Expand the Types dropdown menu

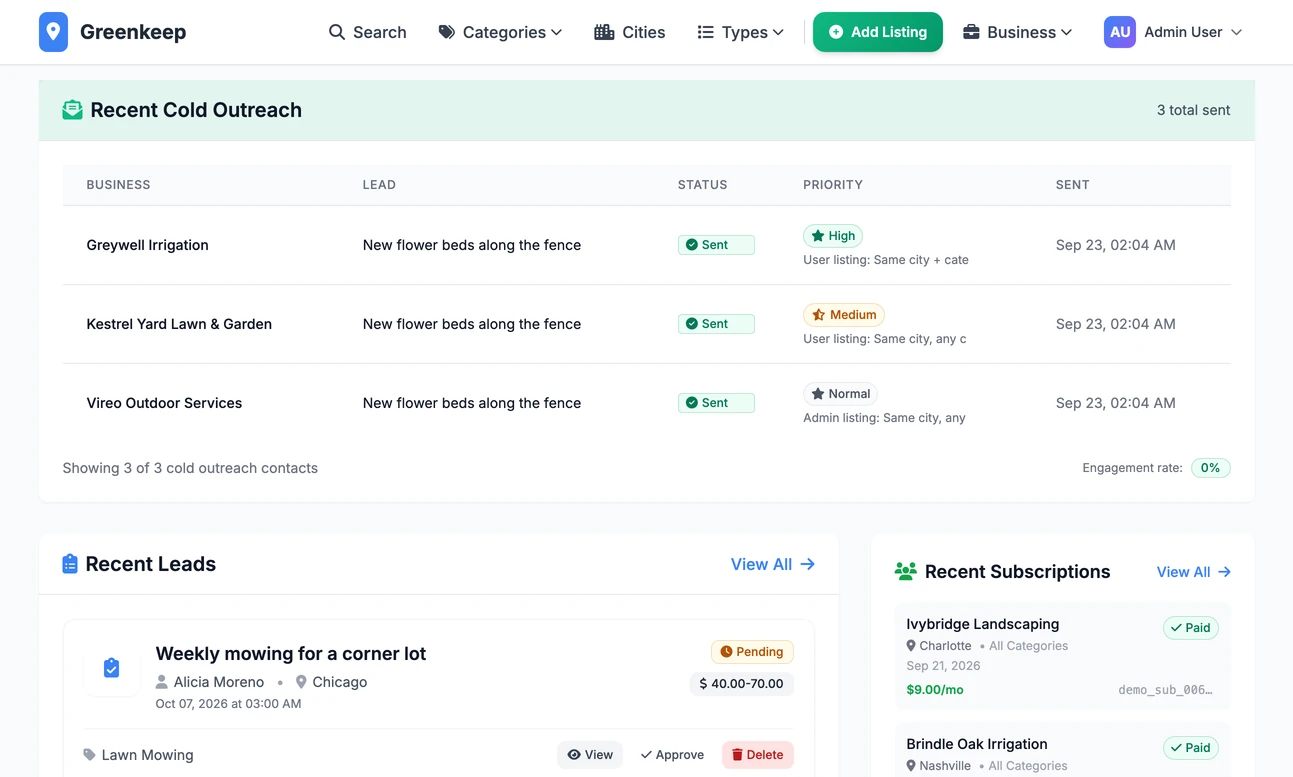pyautogui.click(x=741, y=32)
